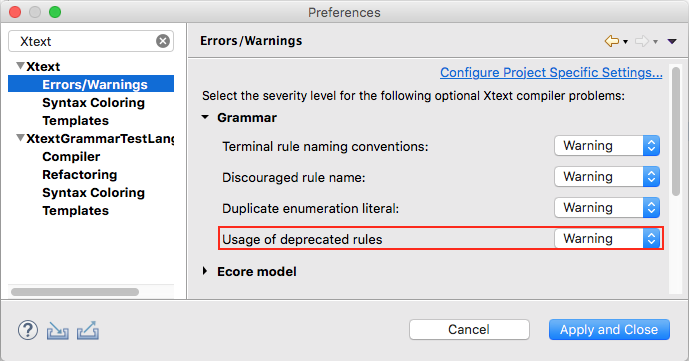Change Duplicate enumeration literal severity
The image size is (689, 361).
tap(607, 207)
